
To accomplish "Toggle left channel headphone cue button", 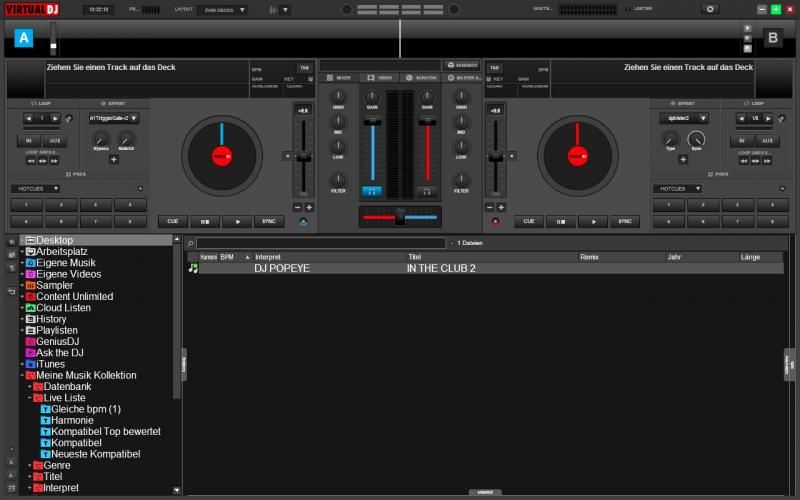I will (x=372, y=192).
